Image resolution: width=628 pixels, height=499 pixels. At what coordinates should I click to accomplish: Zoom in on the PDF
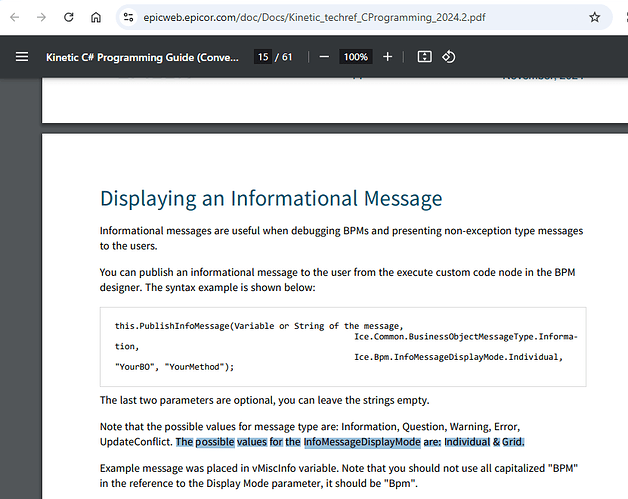(x=387, y=57)
